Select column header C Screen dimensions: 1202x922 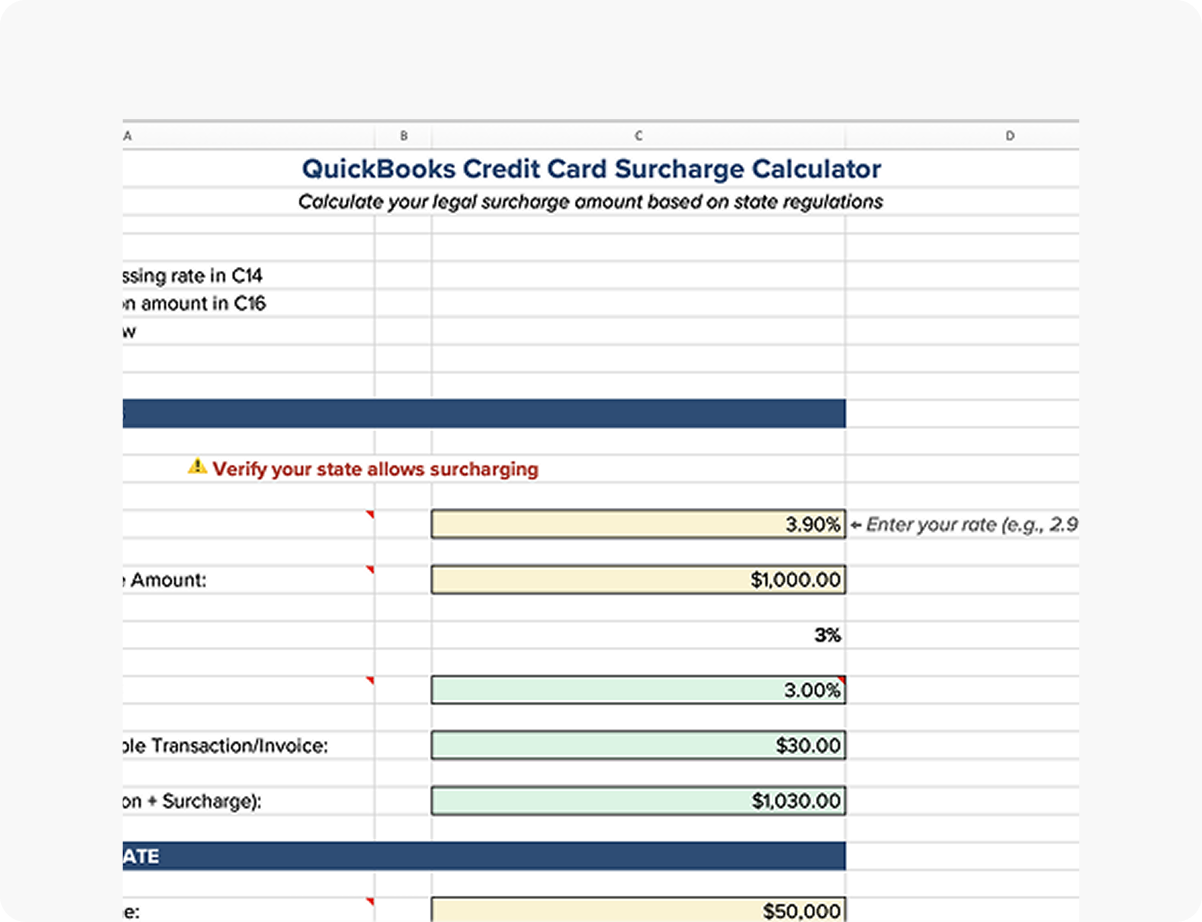coord(637,135)
